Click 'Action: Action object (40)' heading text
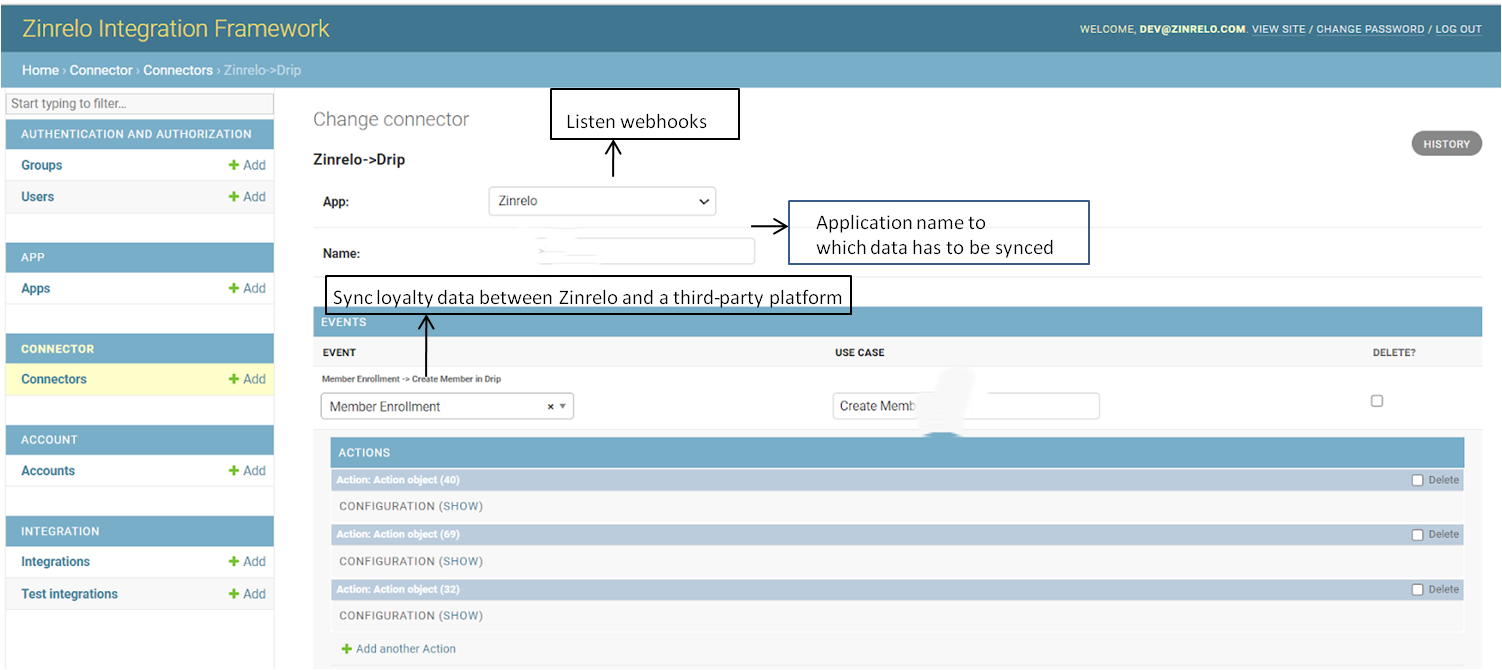This screenshot has height=670, width=1502. (398, 480)
